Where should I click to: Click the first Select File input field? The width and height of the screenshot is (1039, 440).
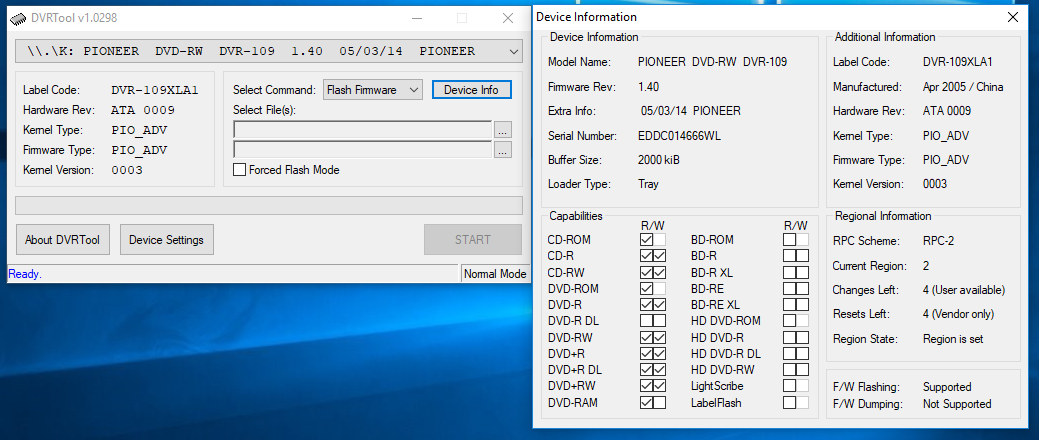click(x=362, y=130)
